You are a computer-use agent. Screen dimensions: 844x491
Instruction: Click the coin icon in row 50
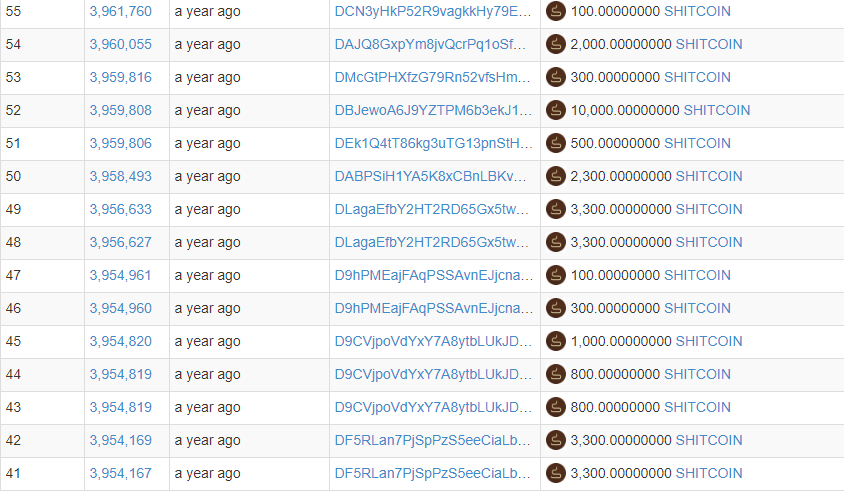click(x=555, y=177)
